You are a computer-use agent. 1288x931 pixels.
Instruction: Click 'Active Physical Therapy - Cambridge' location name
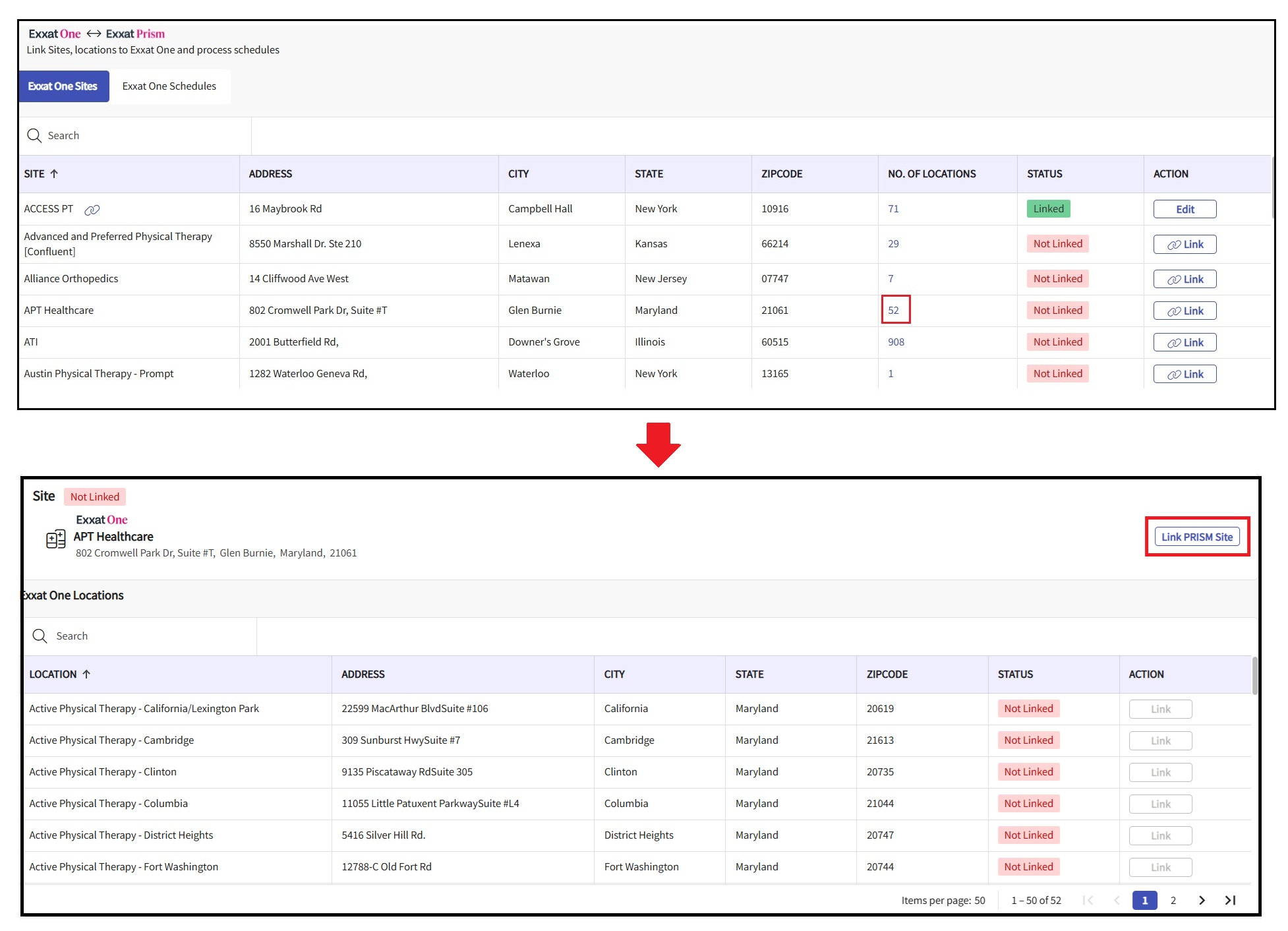pos(111,740)
